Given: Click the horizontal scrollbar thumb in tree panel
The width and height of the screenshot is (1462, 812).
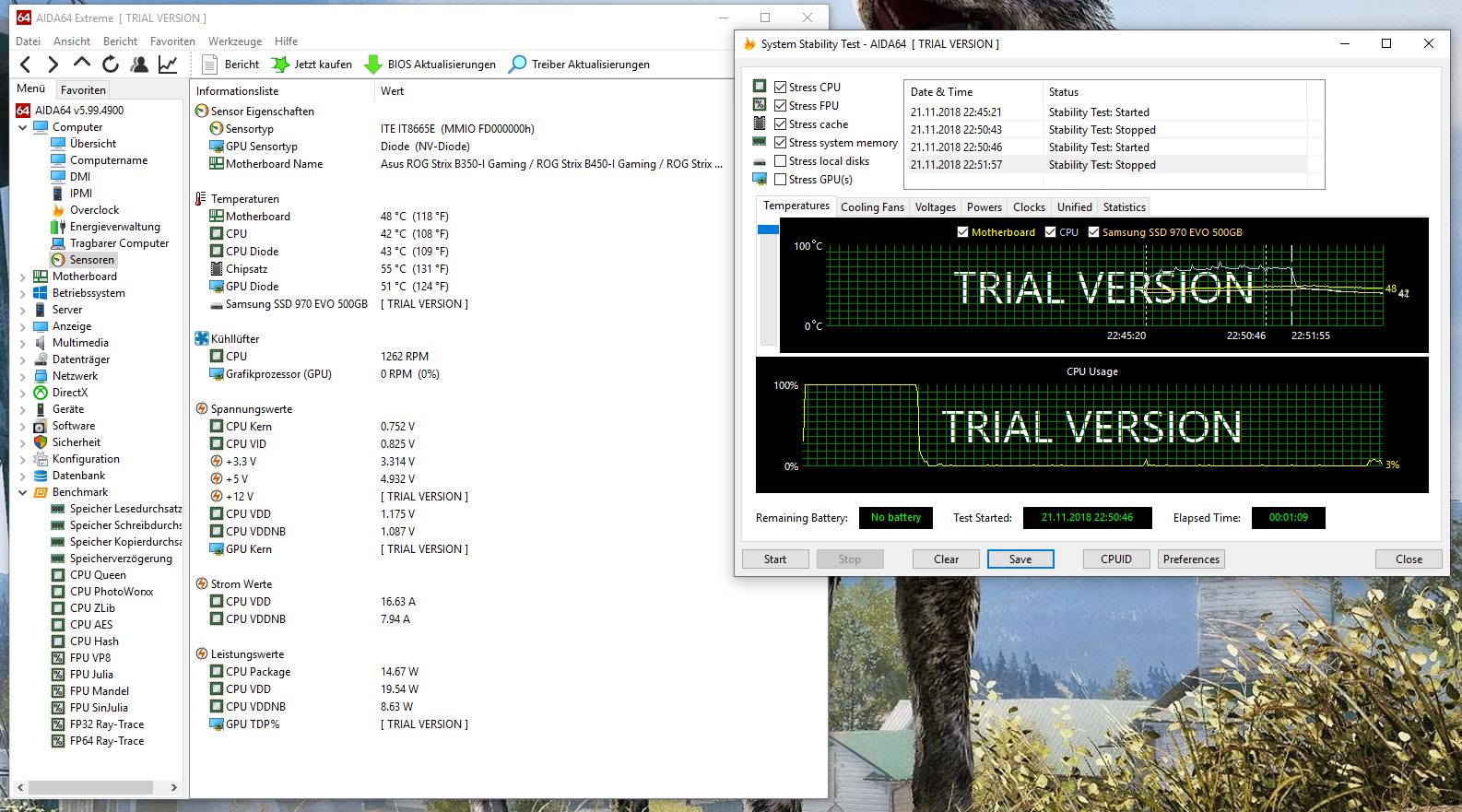Looking at the screenshot, I should pos(89,788).
